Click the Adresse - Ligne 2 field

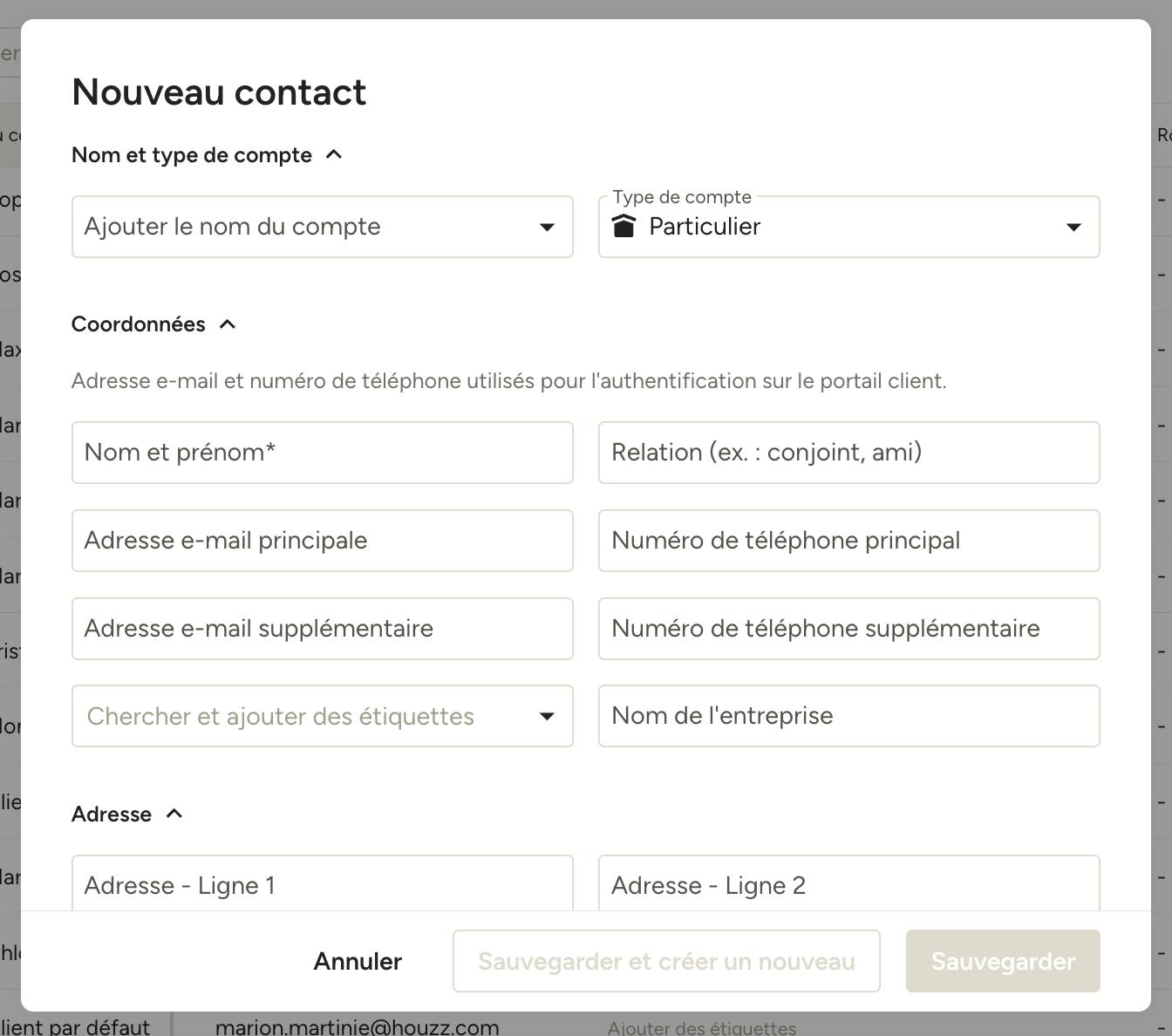(x=848, y=883)
